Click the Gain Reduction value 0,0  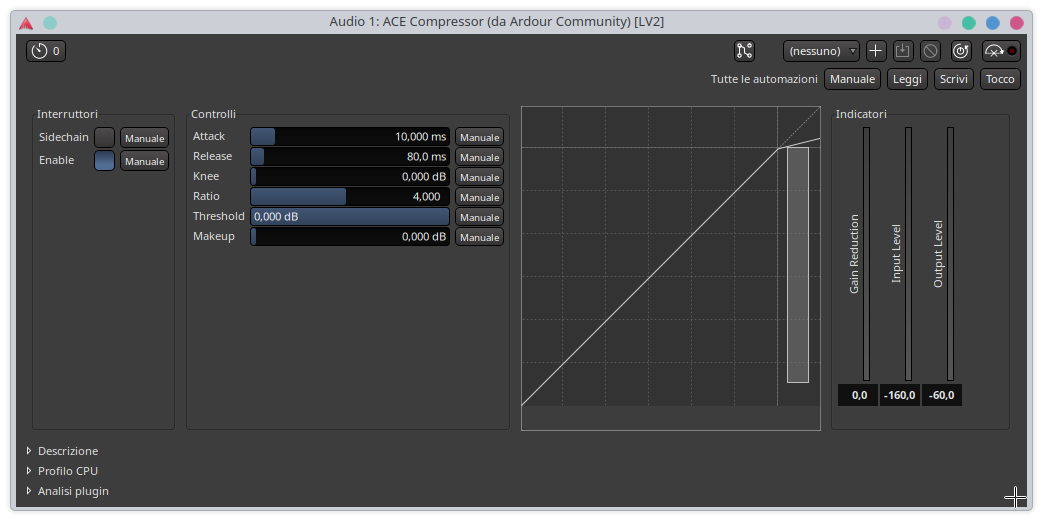pos(858,395)
